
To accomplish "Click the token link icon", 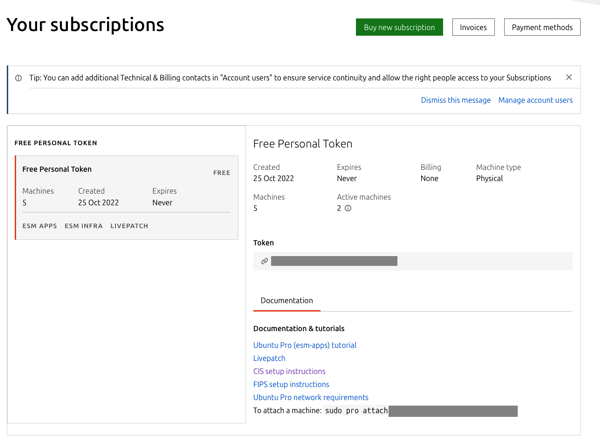I will tap(264, 261).
